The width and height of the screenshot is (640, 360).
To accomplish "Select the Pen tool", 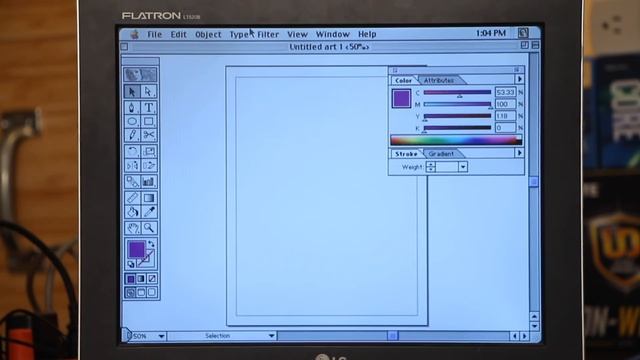I will (132, 108).
